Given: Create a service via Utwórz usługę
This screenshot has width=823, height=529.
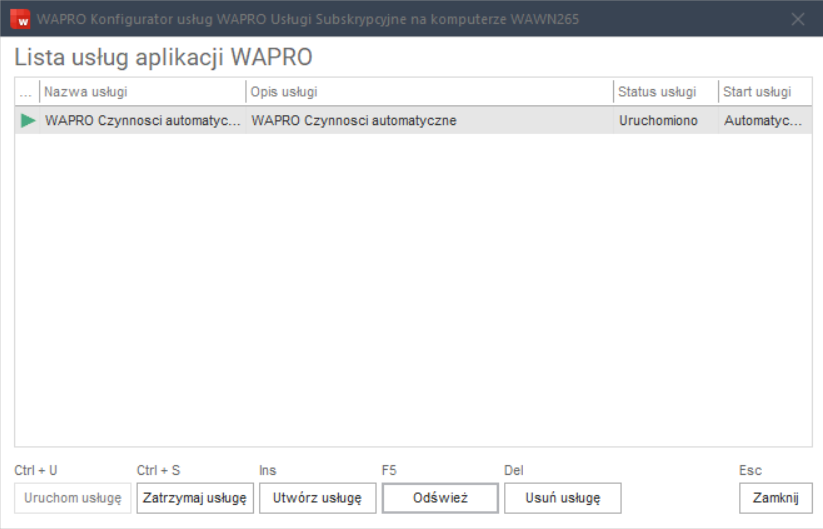Looking at the screenshot, I should pyautogui.click(x=317, y=498).
